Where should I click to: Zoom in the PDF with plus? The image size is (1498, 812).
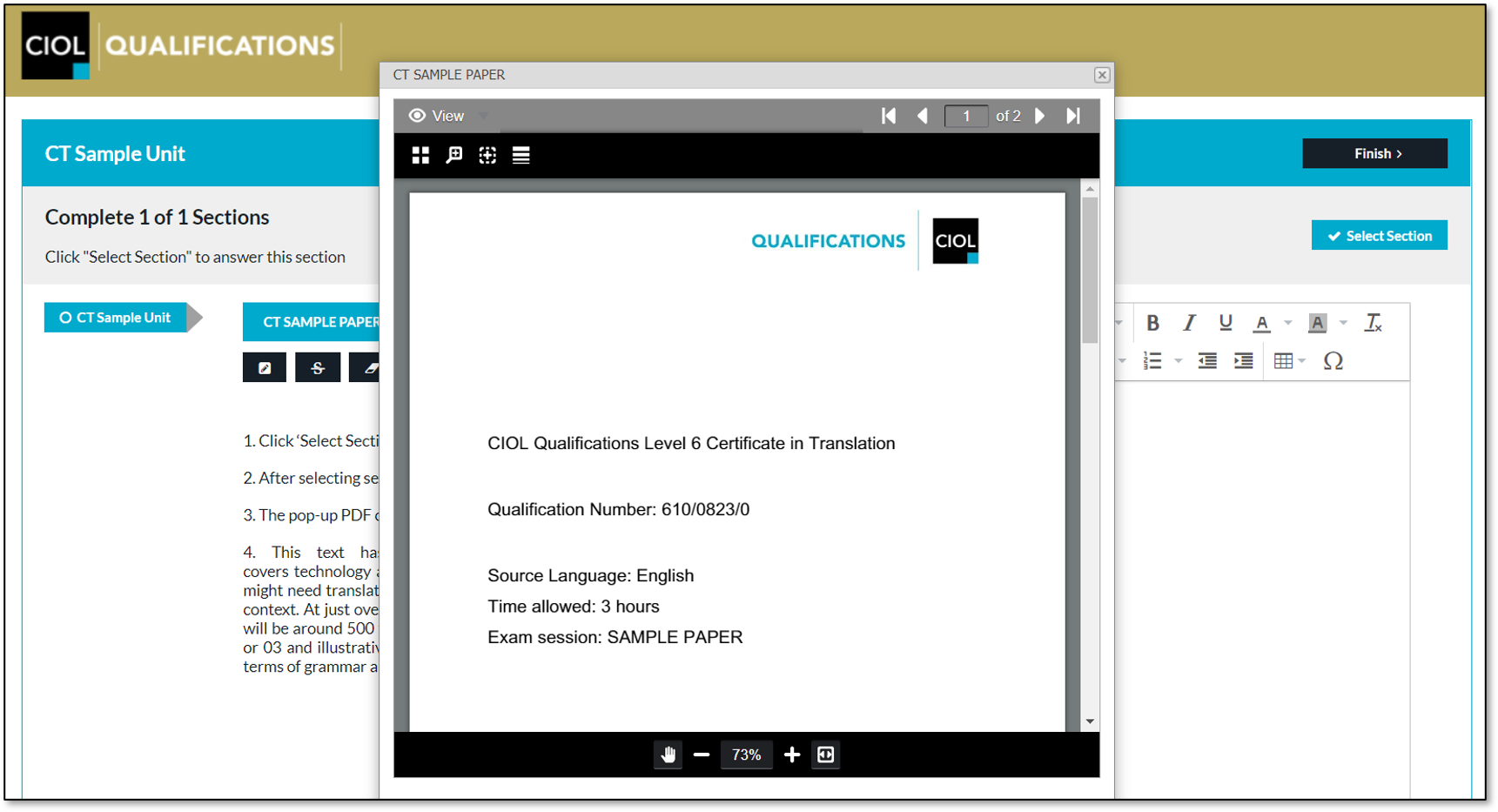click(x=791, y=755)
